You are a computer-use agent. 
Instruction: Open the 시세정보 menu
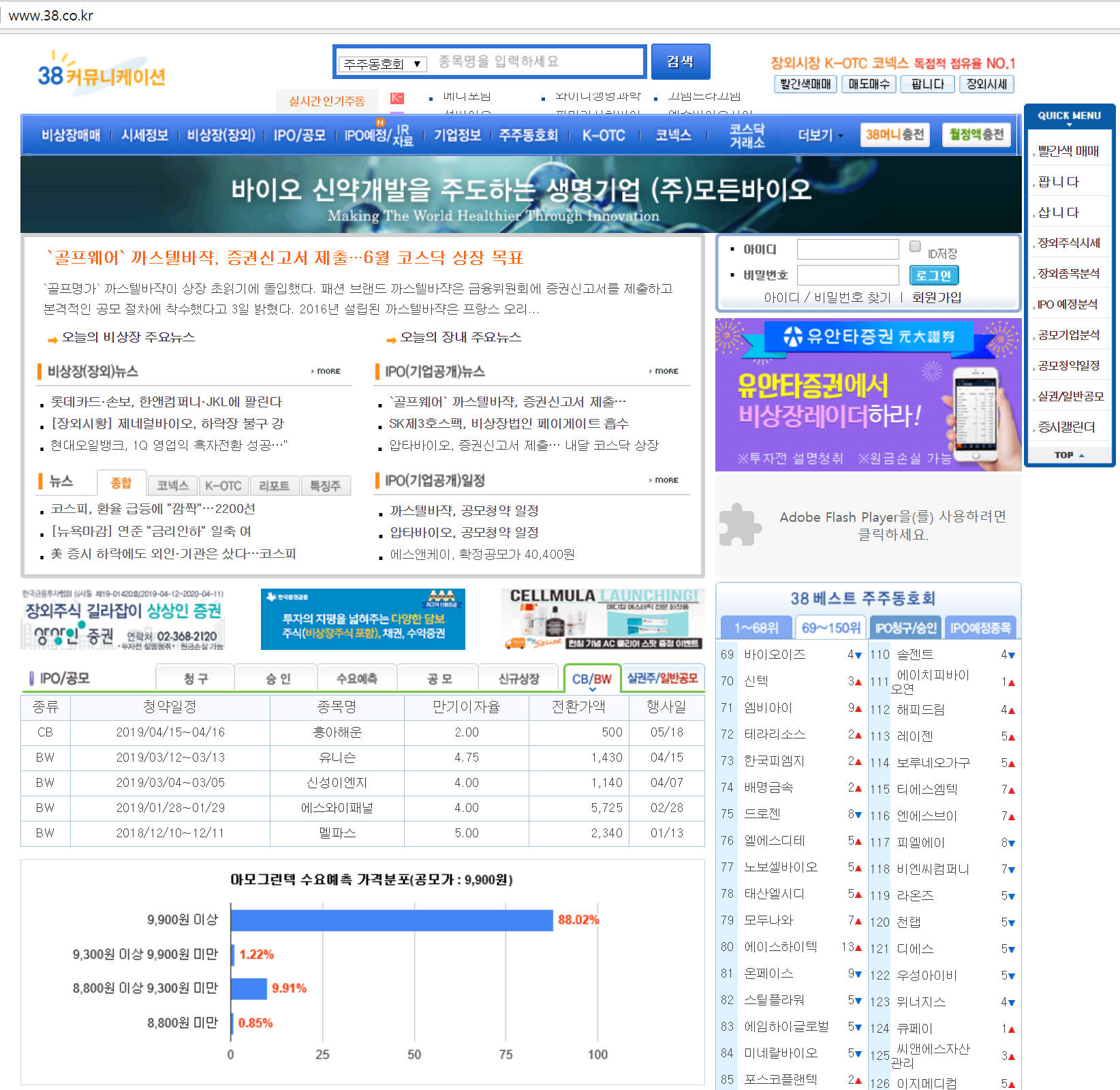pos(144,135)
